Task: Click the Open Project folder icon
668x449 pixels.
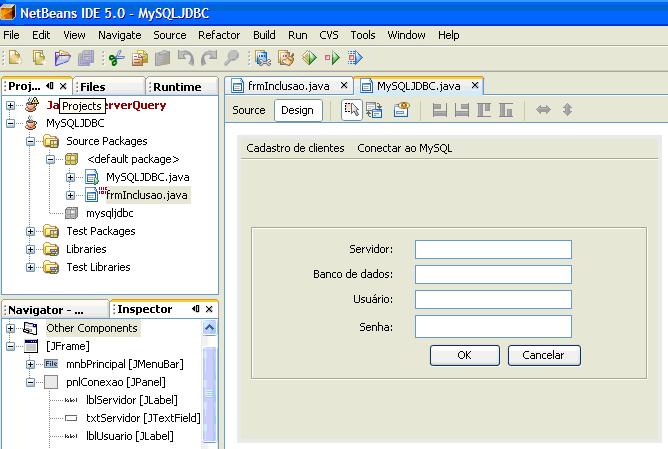Action: tap(62, 58)
